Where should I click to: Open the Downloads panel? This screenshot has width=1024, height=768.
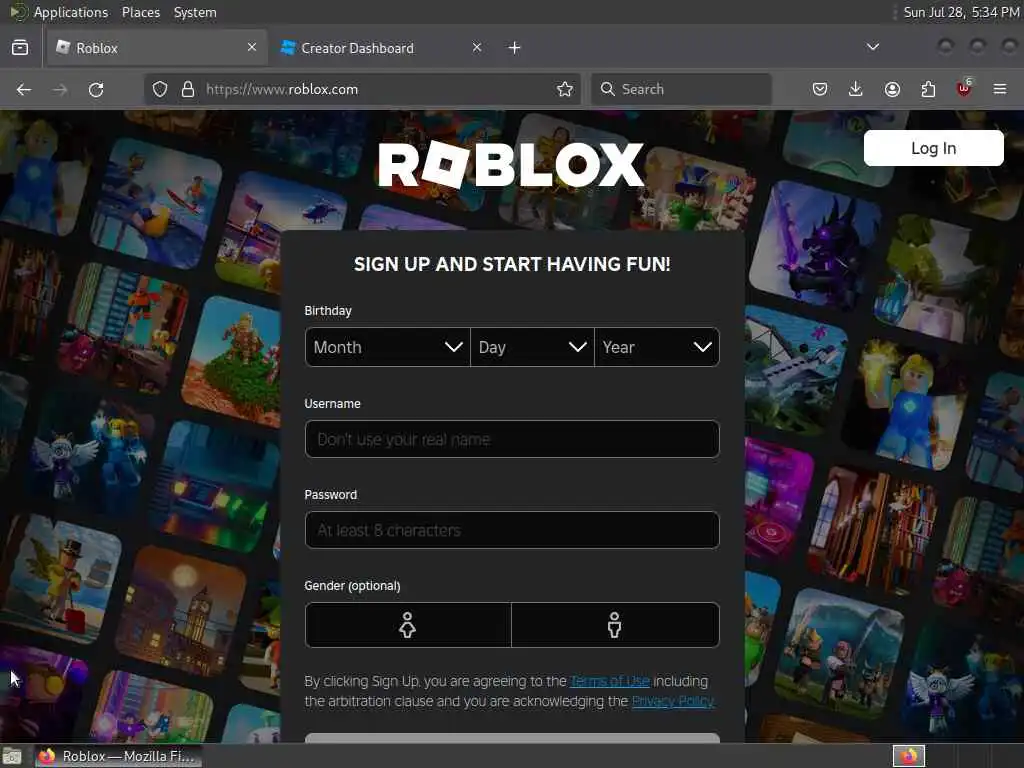[x=856, y=89]
